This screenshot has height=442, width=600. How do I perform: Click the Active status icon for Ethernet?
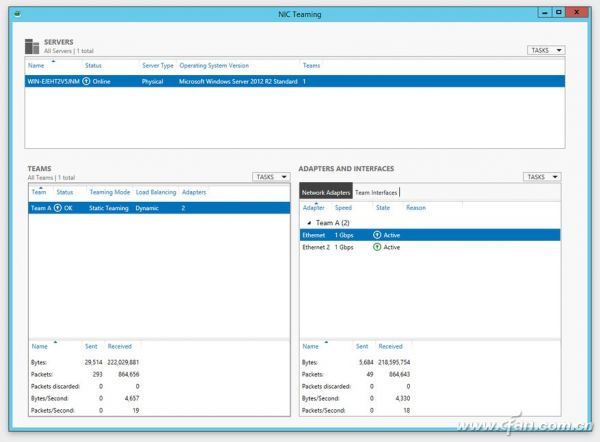point(377,235)
